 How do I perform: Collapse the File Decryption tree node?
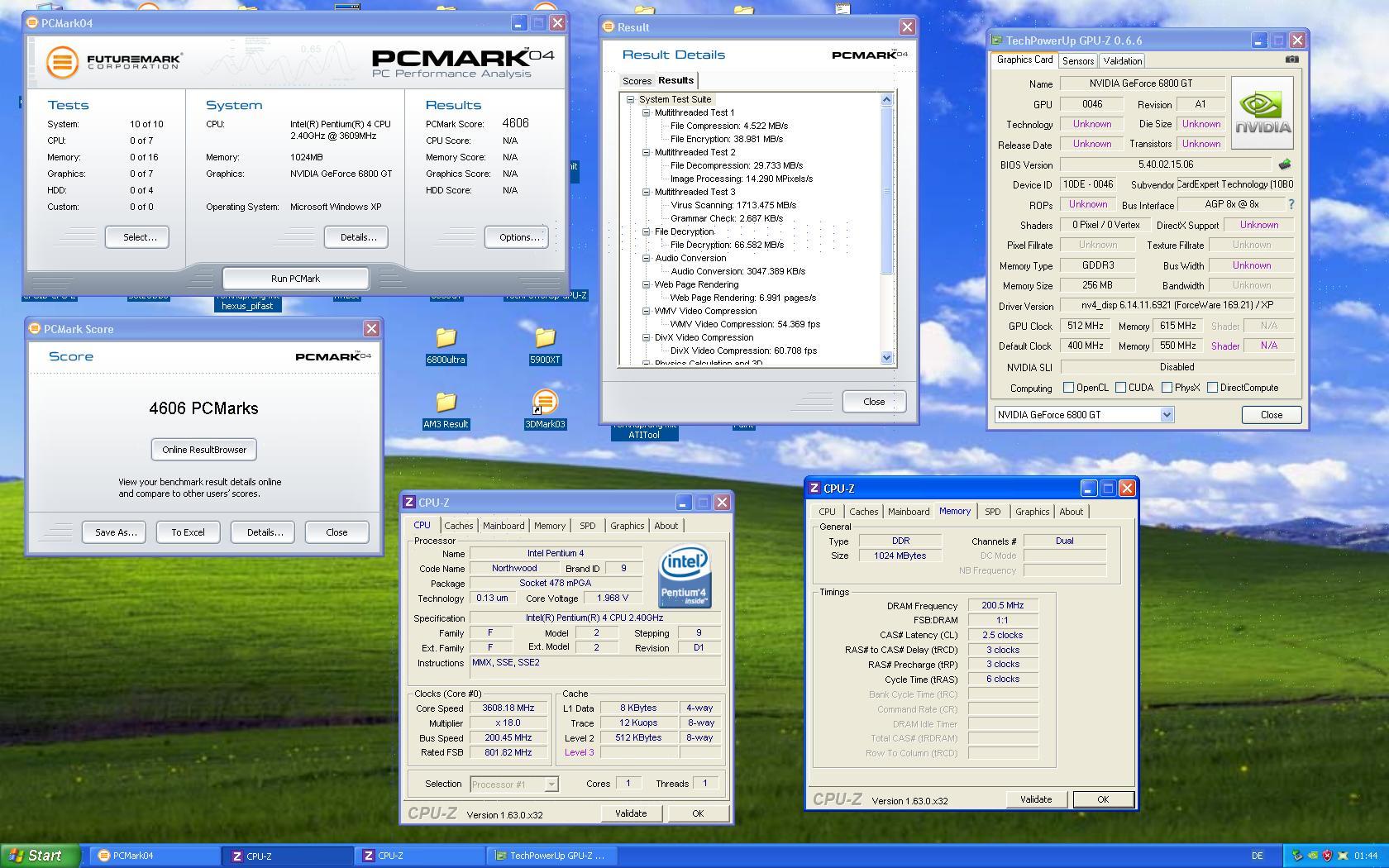coord(647,231)
